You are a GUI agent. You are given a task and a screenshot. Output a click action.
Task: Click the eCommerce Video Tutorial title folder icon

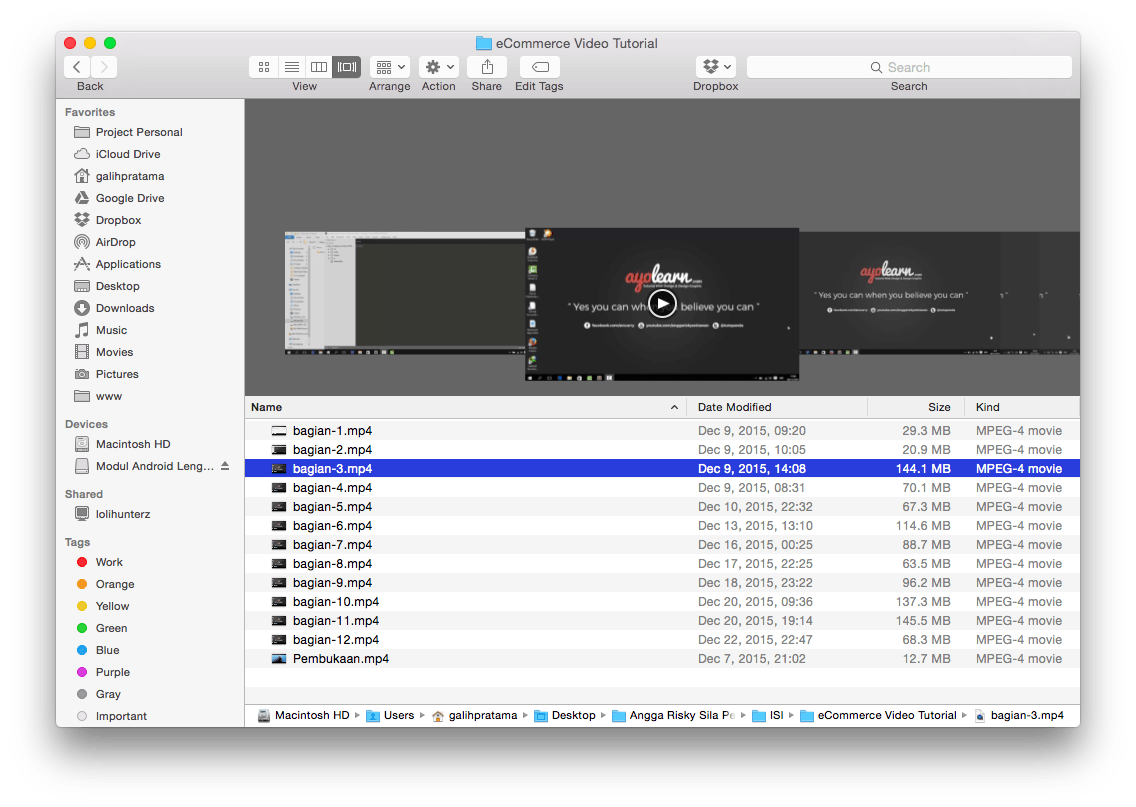483,43
